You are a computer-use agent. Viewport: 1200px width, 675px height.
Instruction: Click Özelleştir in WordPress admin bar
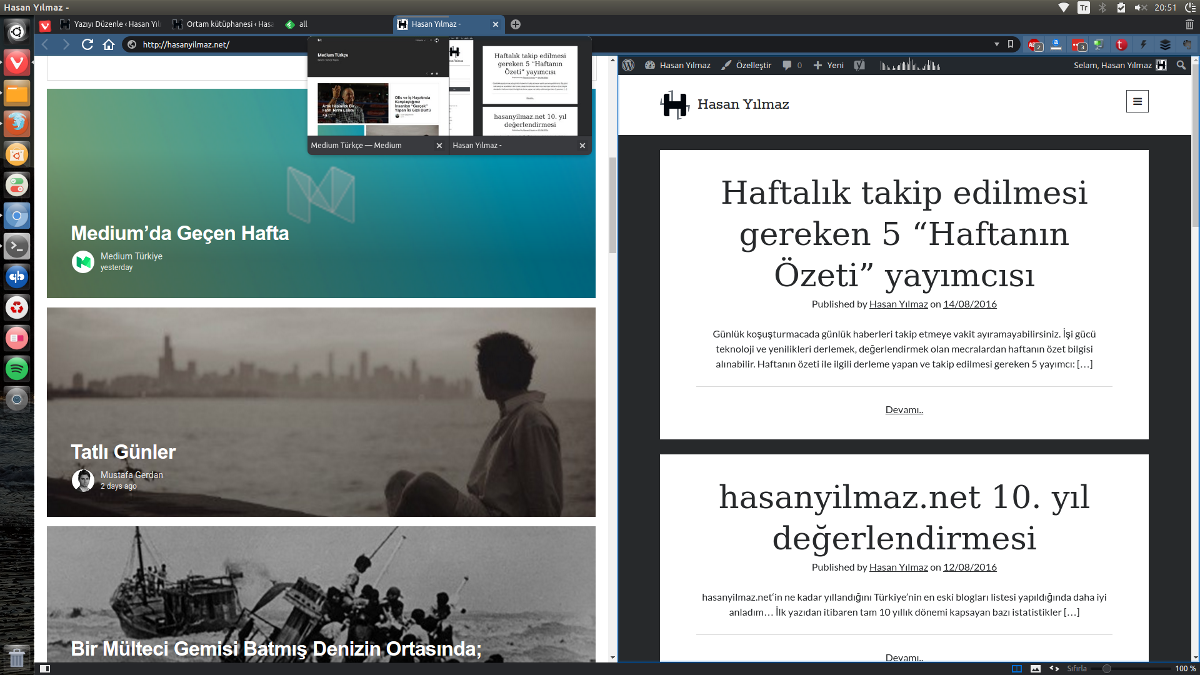746,65
